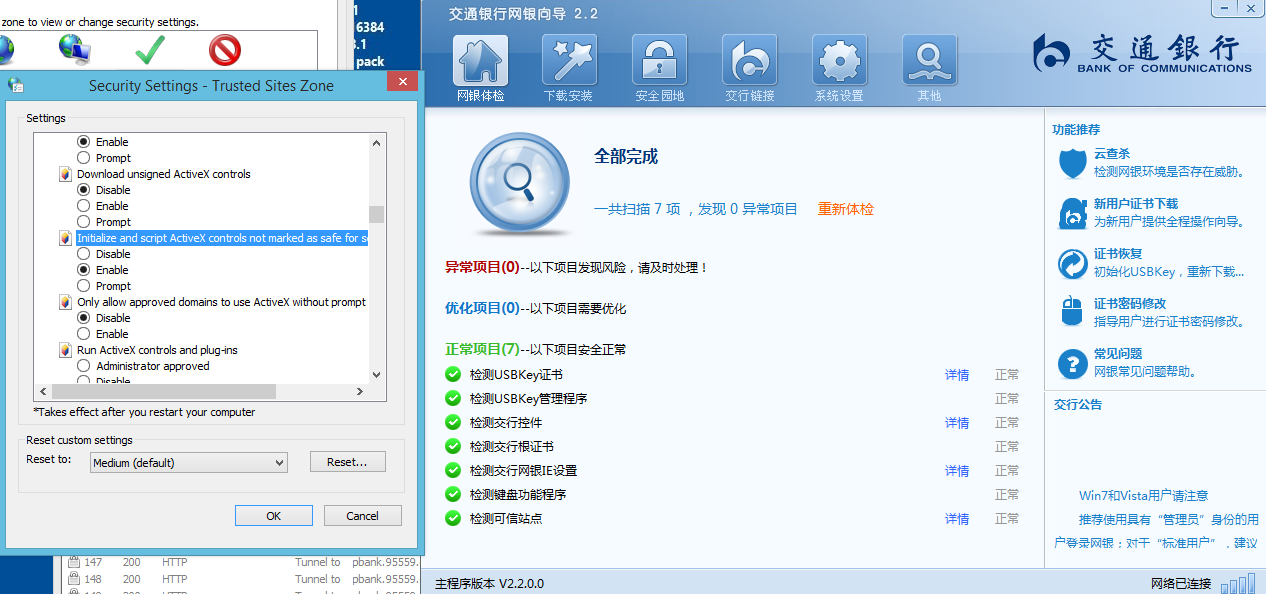
Task: Select Disable for Initialize and script ActiveX controls
Action: coord(84,254)
